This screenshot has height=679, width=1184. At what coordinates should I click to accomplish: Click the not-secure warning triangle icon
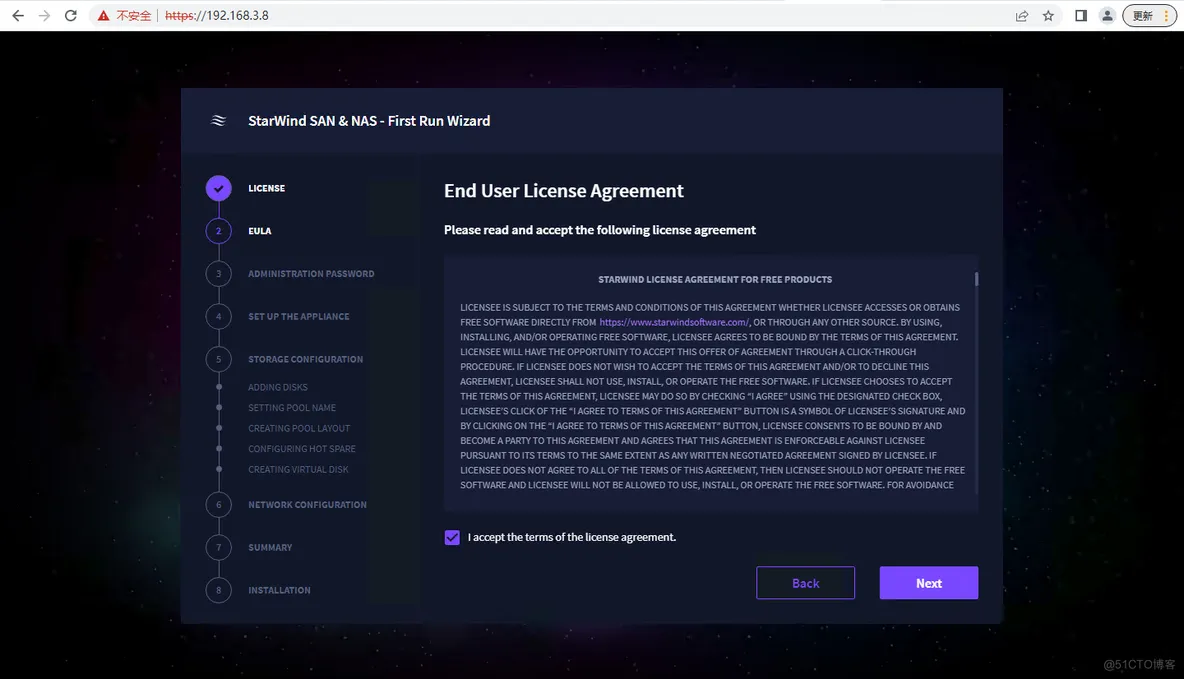103,15
